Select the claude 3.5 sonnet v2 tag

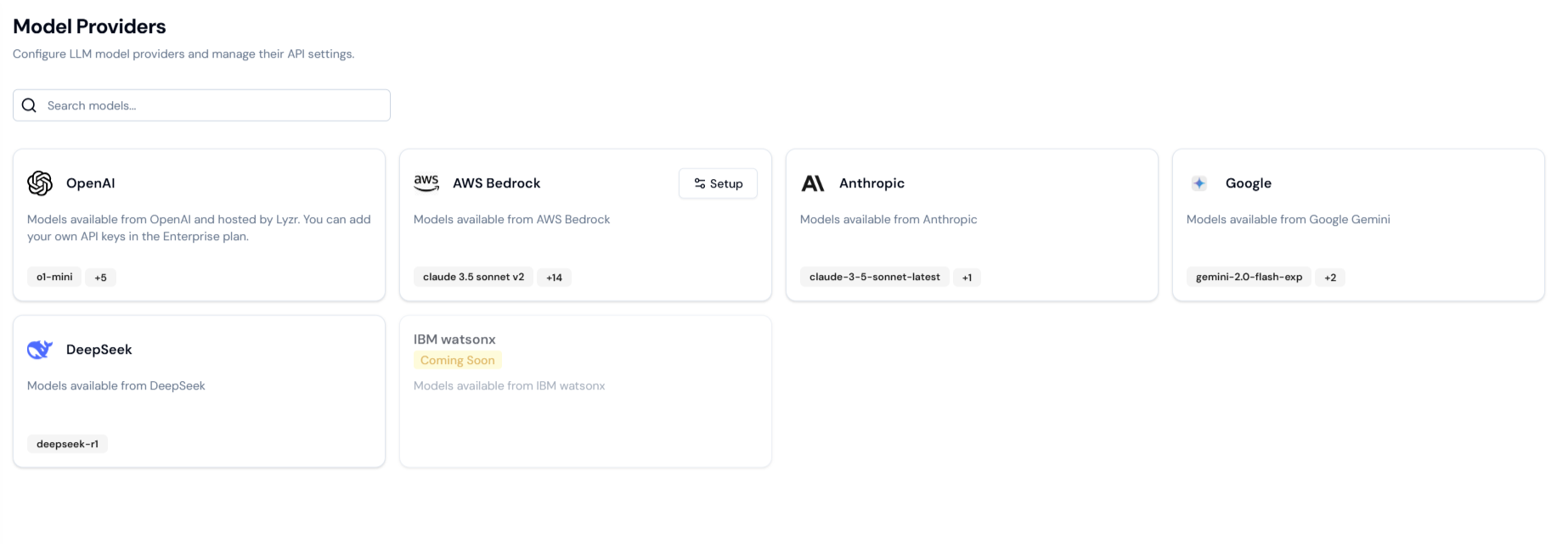(x=473, y=277)
